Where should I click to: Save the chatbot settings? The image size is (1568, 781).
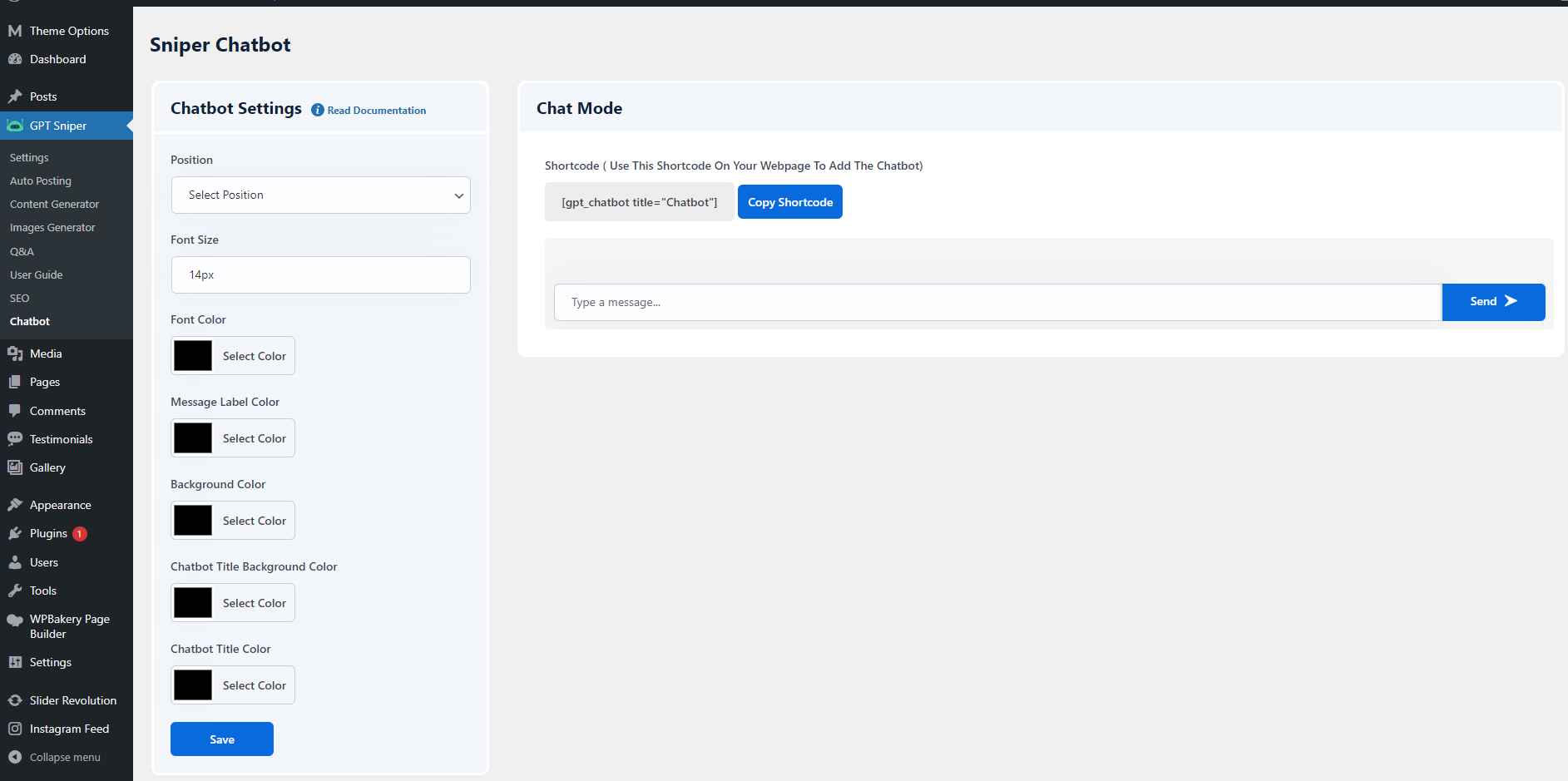point(222,739)
